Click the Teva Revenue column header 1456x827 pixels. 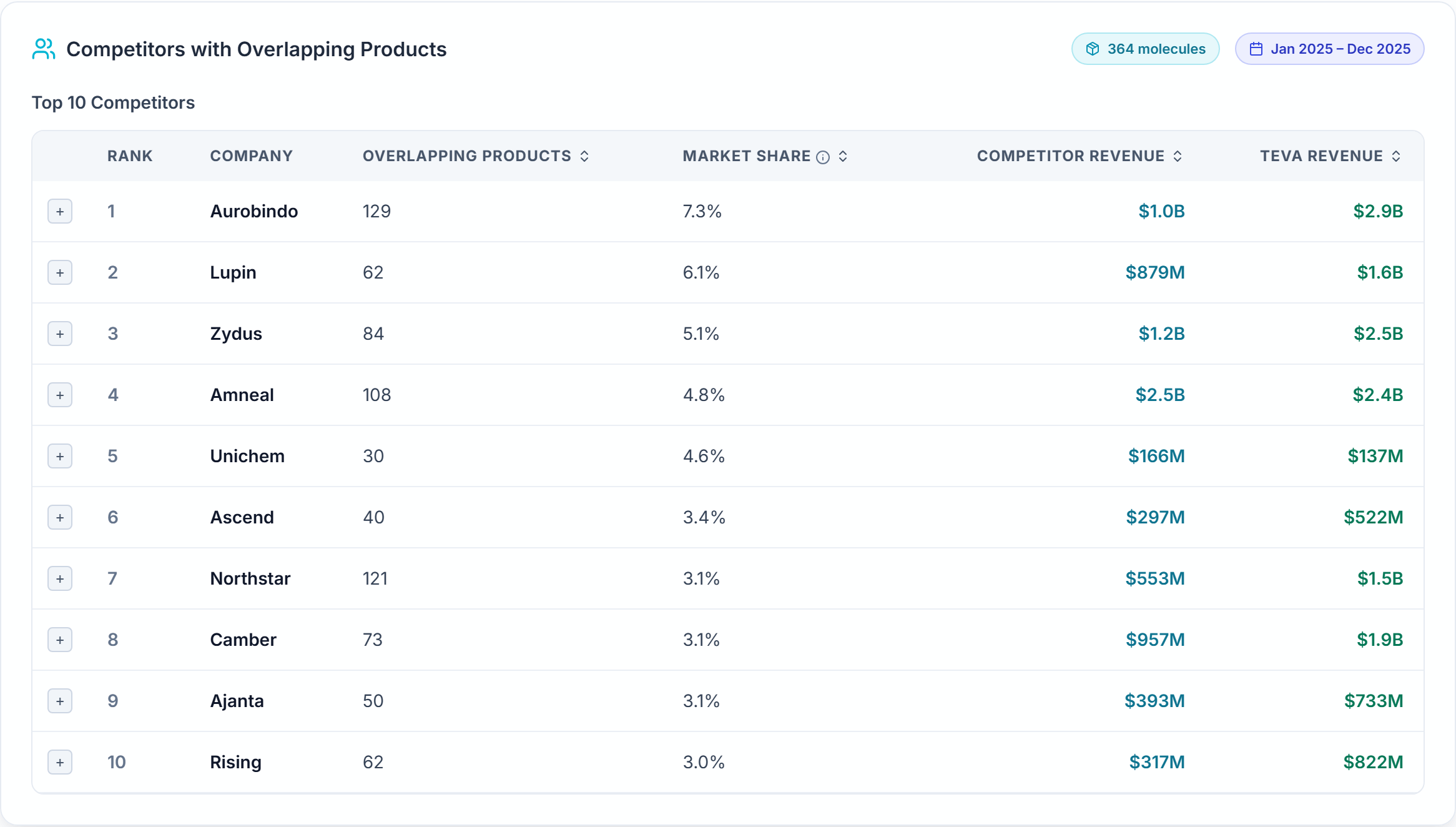1321,156
